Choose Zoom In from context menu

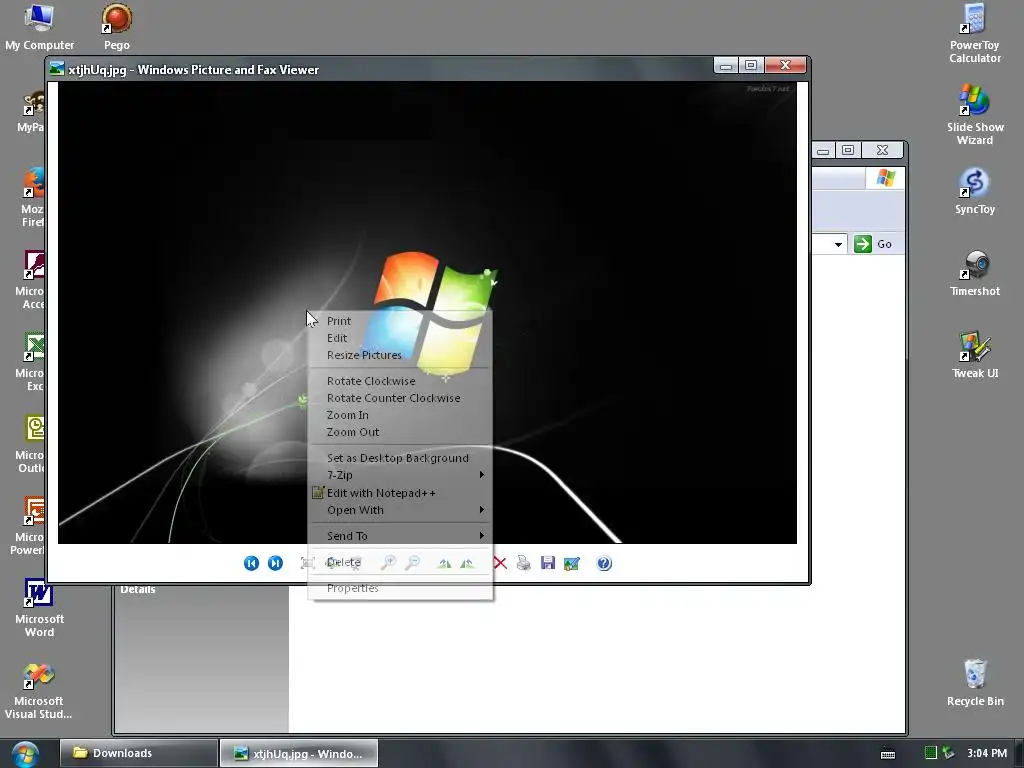point(400,415)
